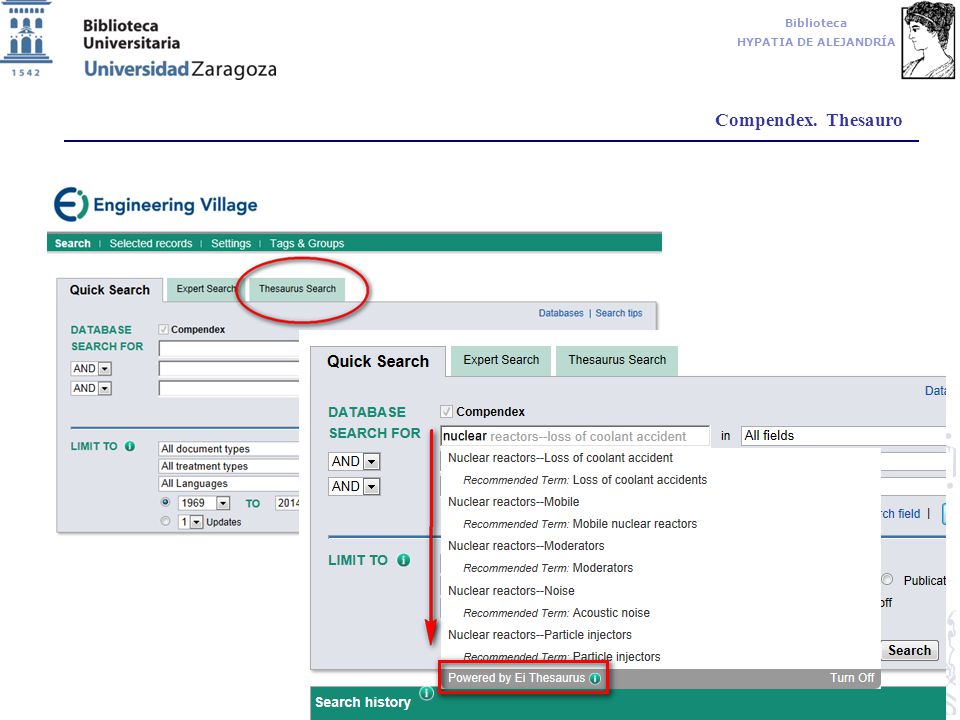Click Turn Off in the thesaurus suggestion bar

click(852, 678)
